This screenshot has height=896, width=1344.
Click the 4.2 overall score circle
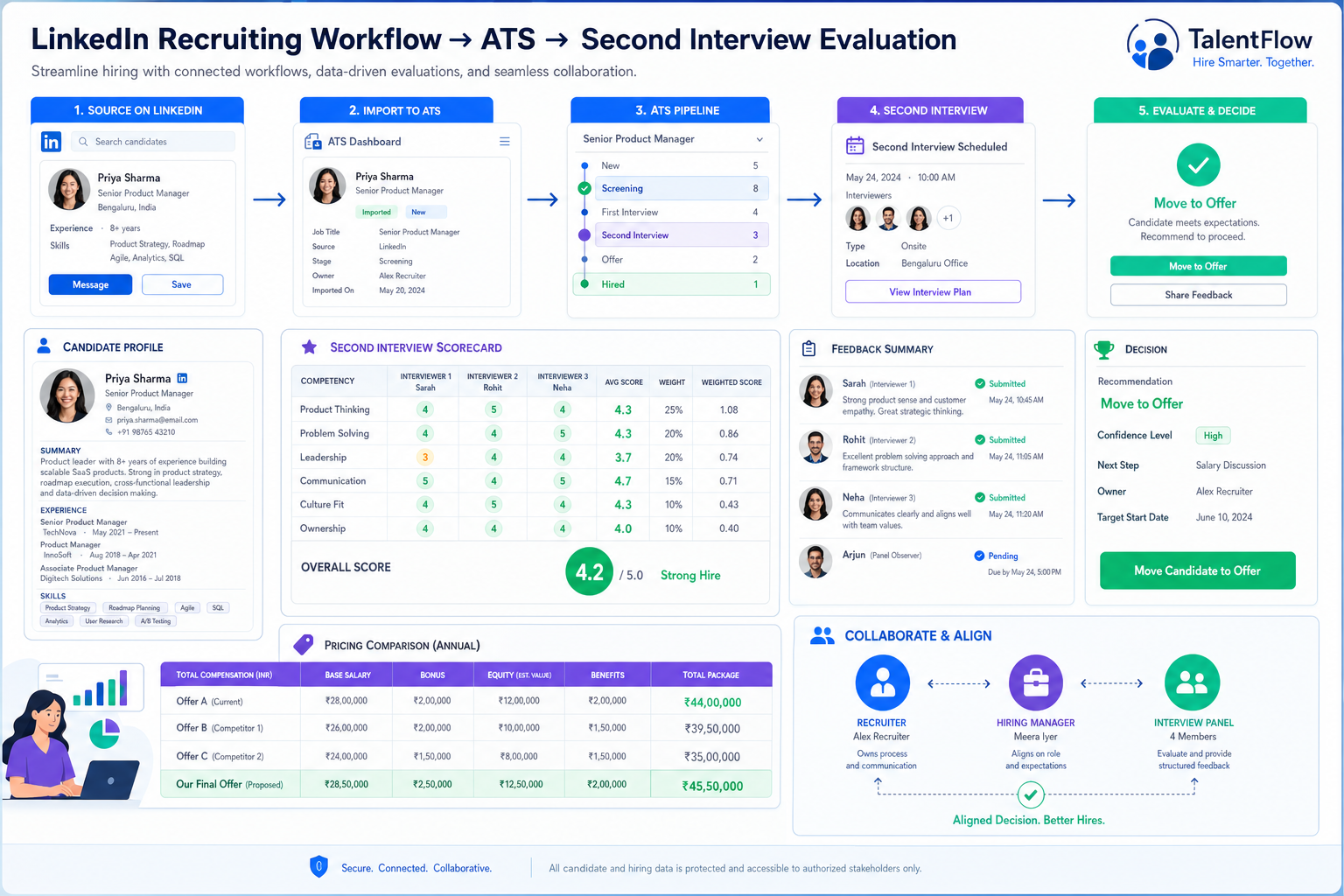point(590,572)
